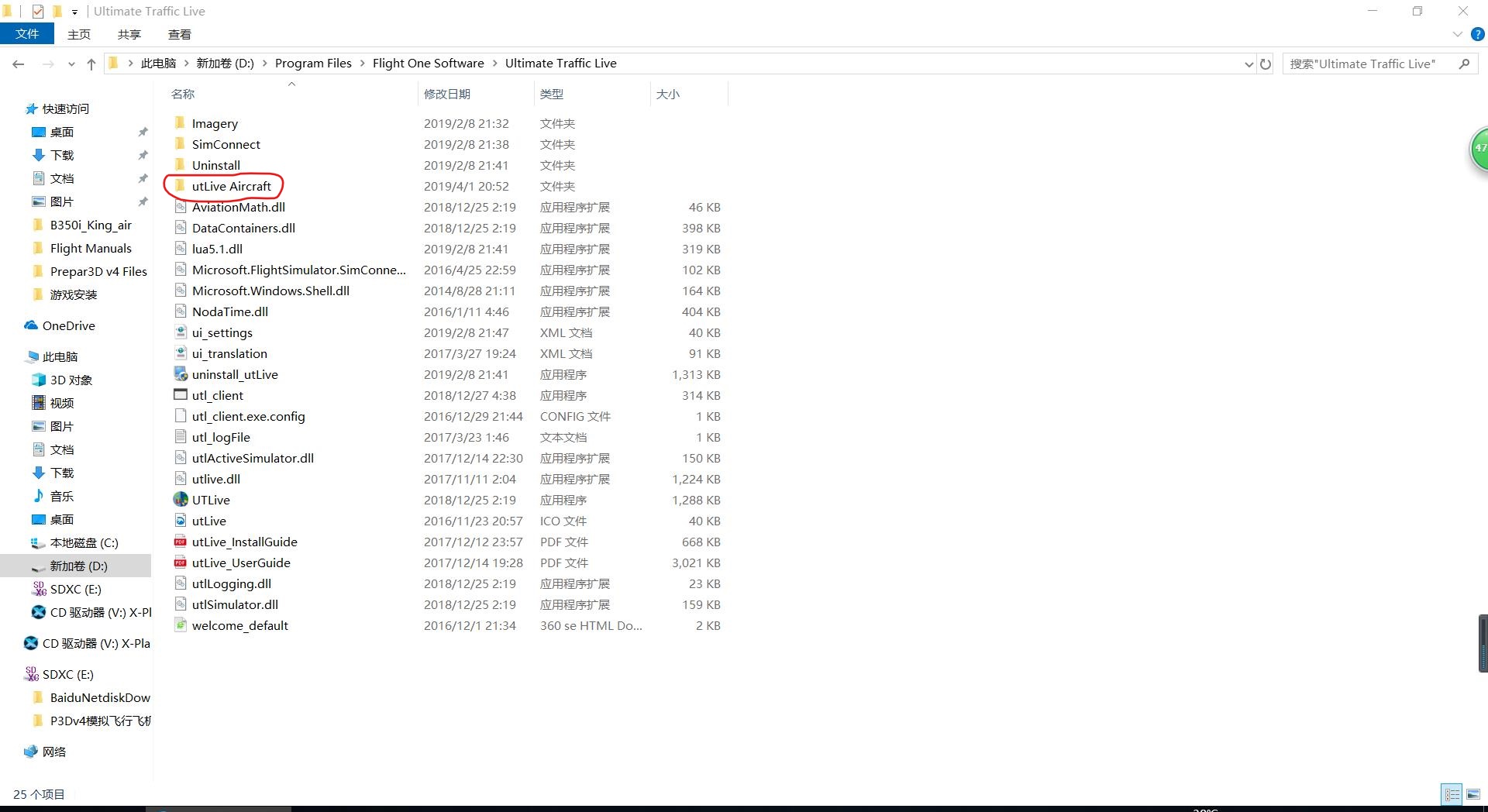Screen dimensions: 1488x812
Task: Switch to the 查看 View ribbon tab
Action: pyautogui.click(x=180, y=34)
